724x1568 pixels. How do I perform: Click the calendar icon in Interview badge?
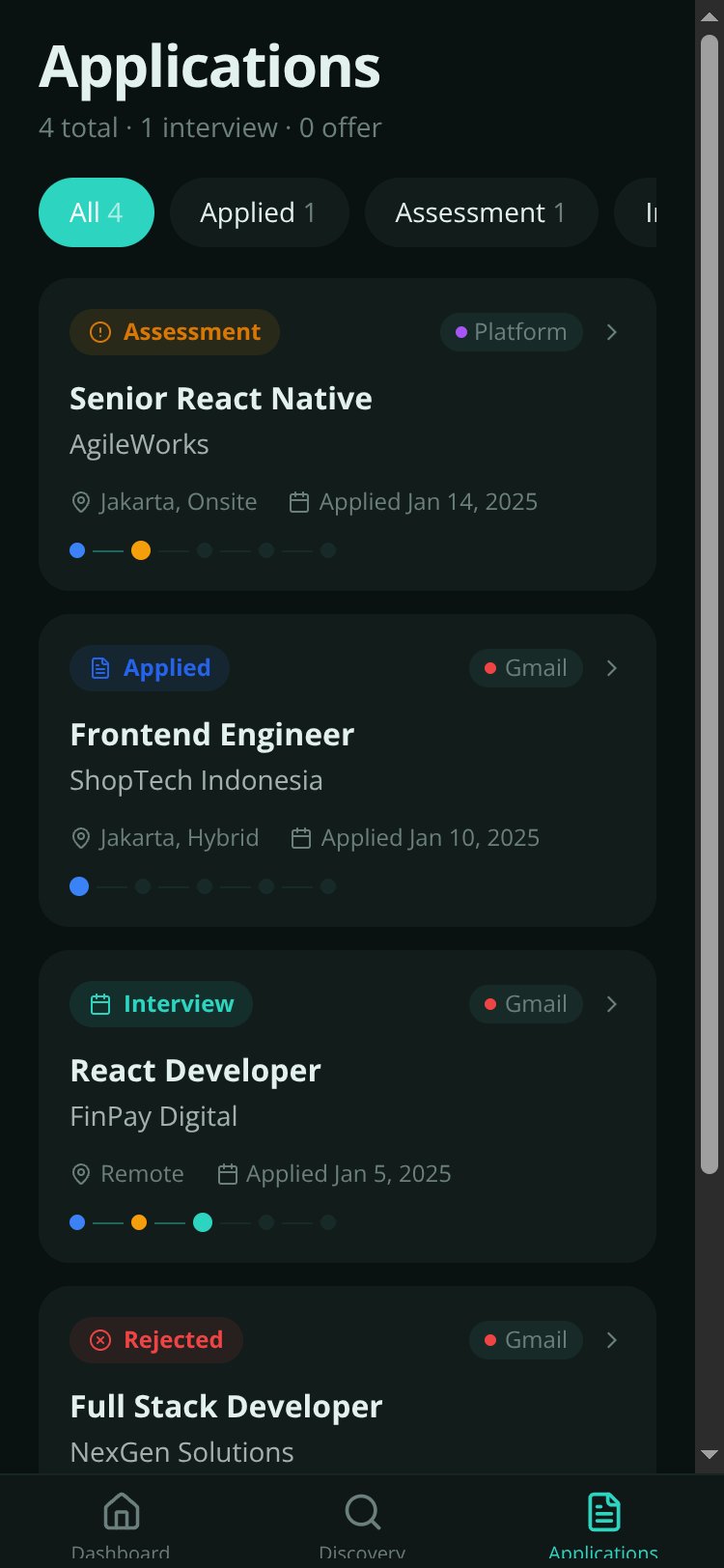click(100, 1004)
